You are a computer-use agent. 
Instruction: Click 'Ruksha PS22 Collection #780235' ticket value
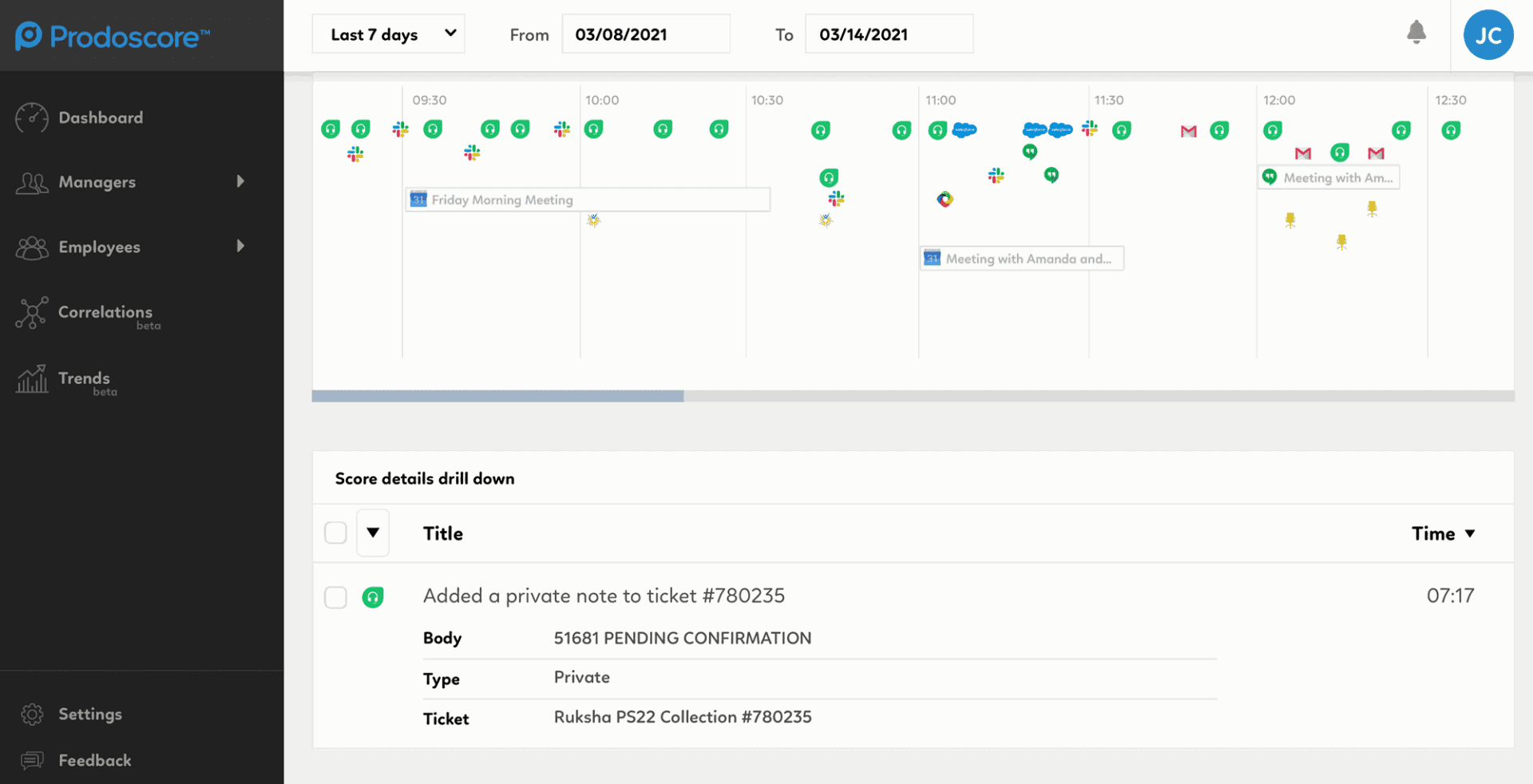pyautogui.click(x=683, y=717)
